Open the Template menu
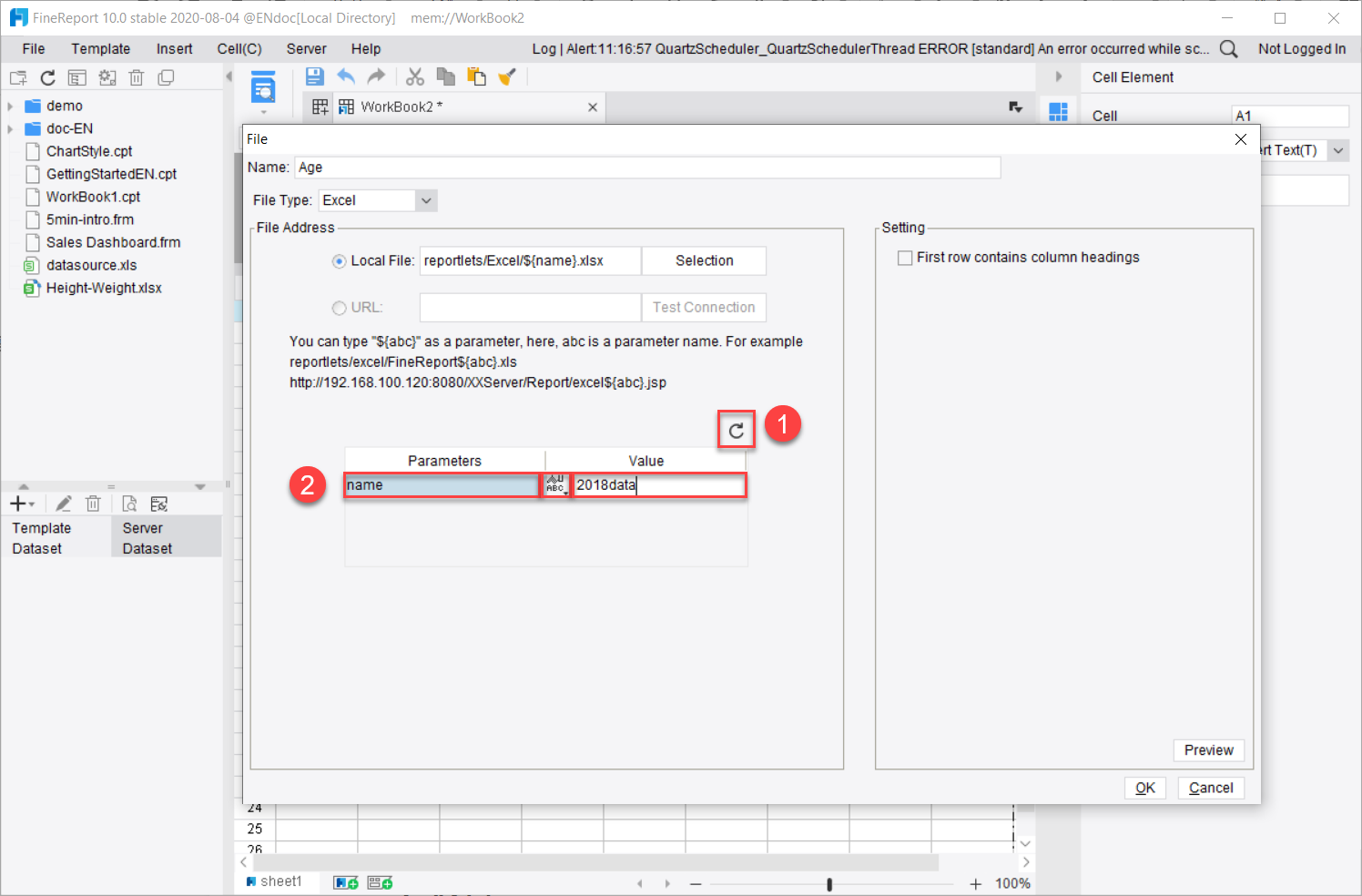This screenshot has height=896, width=1362. (x=101, y=49)
